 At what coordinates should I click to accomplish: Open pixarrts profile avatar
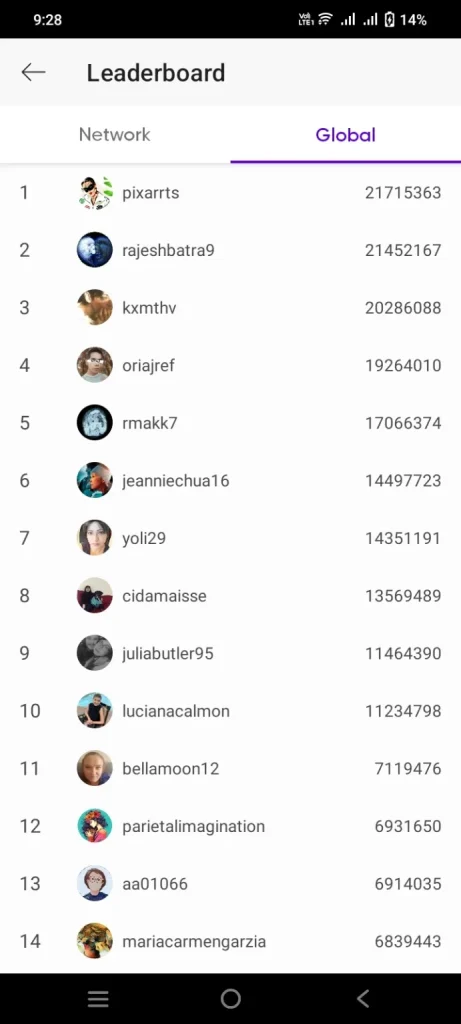pyautogui.click(x=95, y=193)
